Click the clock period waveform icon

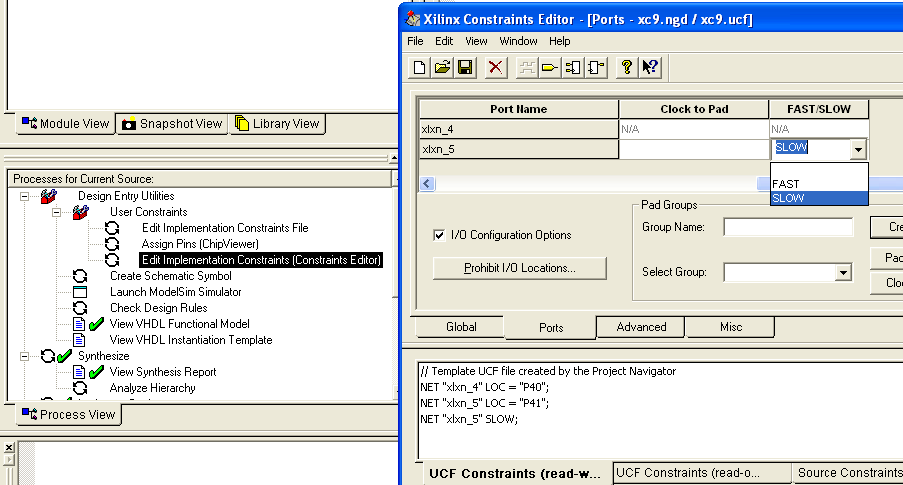click(526, 67)
